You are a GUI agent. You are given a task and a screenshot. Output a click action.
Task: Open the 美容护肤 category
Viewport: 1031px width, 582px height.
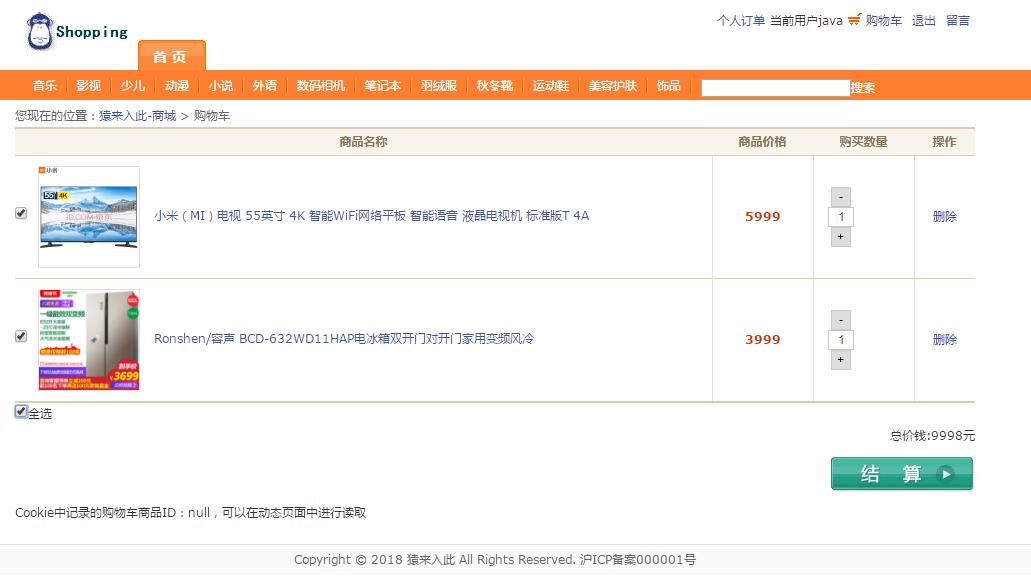pos(611,86)
